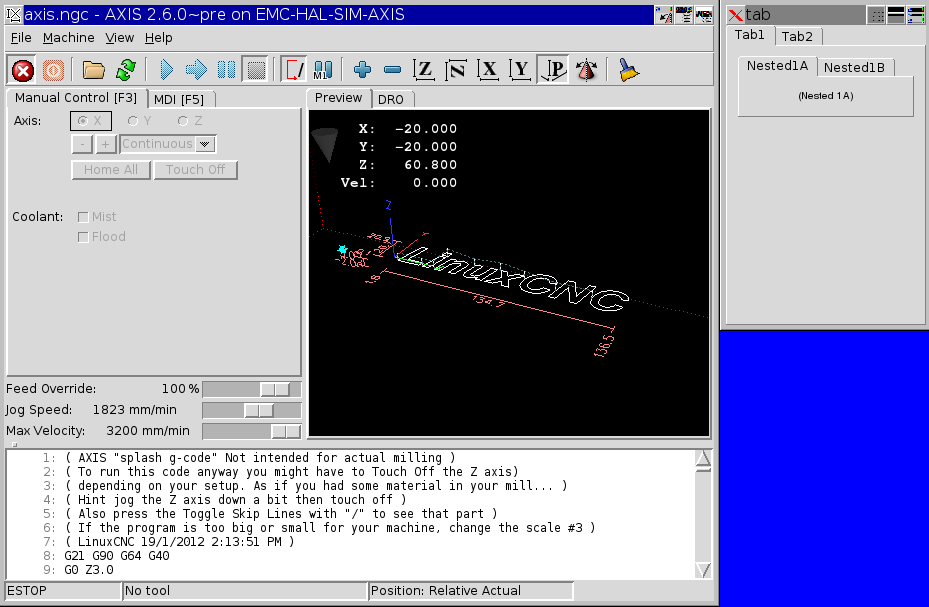
Task: Switch to top view Z icon
Action: (x=424, y=70)
